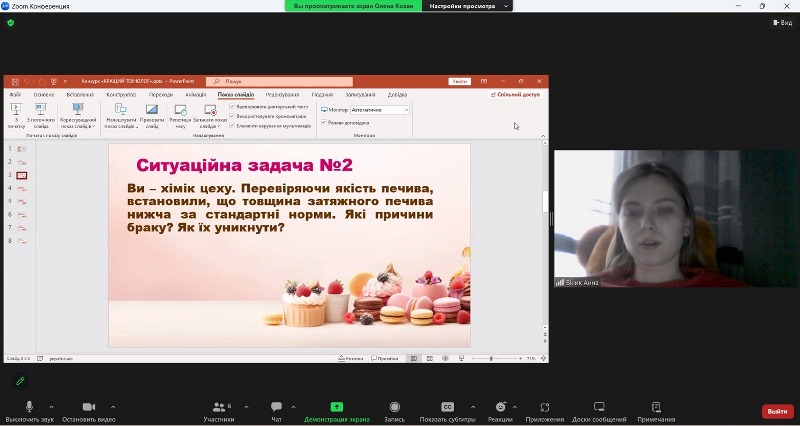Click the zoom out minus in status bar

click(472, 359)
